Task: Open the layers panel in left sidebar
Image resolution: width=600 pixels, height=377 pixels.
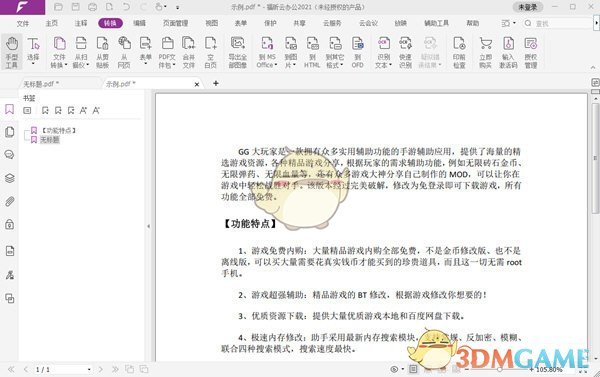Action: click(10, 178)
